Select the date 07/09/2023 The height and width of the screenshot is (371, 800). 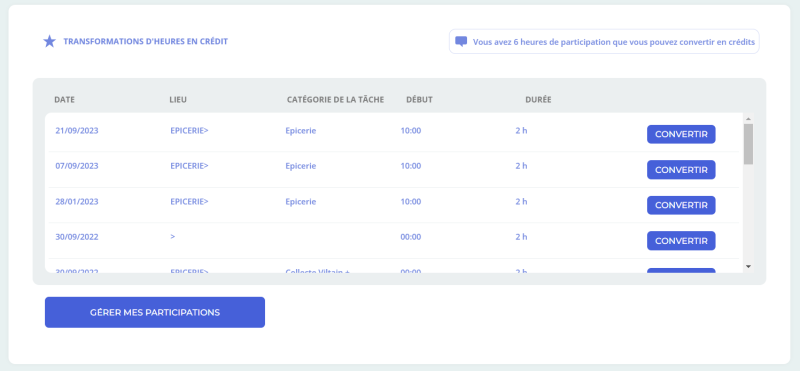pos(77,166)
